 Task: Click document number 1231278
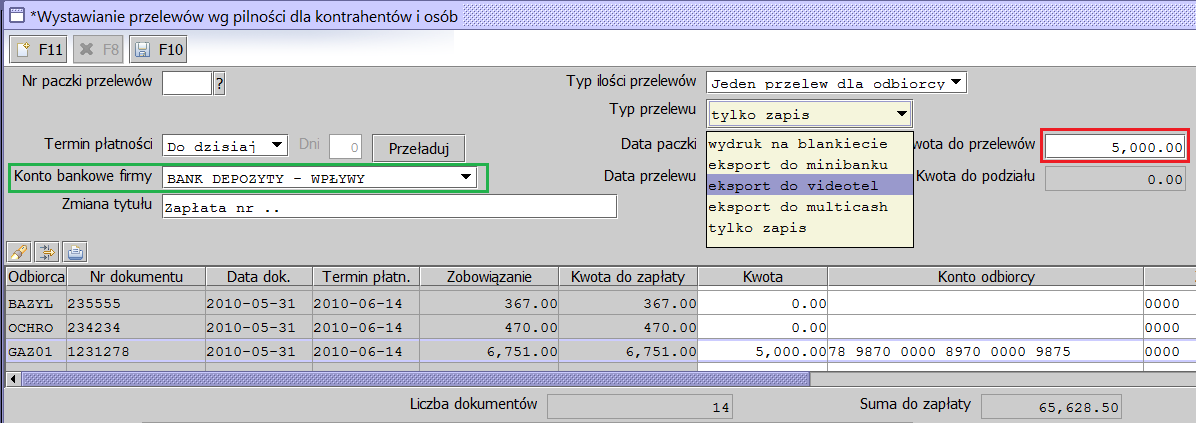(x=135, y=351)
